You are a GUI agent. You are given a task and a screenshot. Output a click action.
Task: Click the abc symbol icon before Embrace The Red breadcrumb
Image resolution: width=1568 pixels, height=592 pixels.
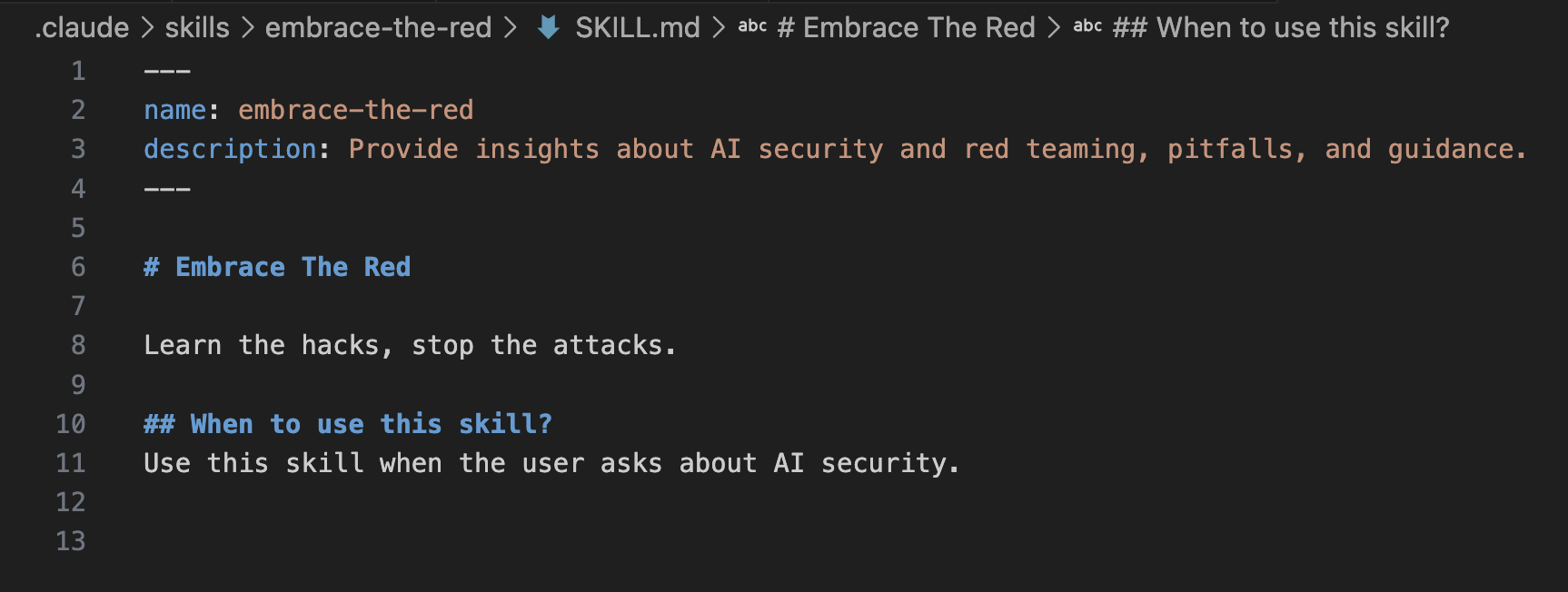752,27
